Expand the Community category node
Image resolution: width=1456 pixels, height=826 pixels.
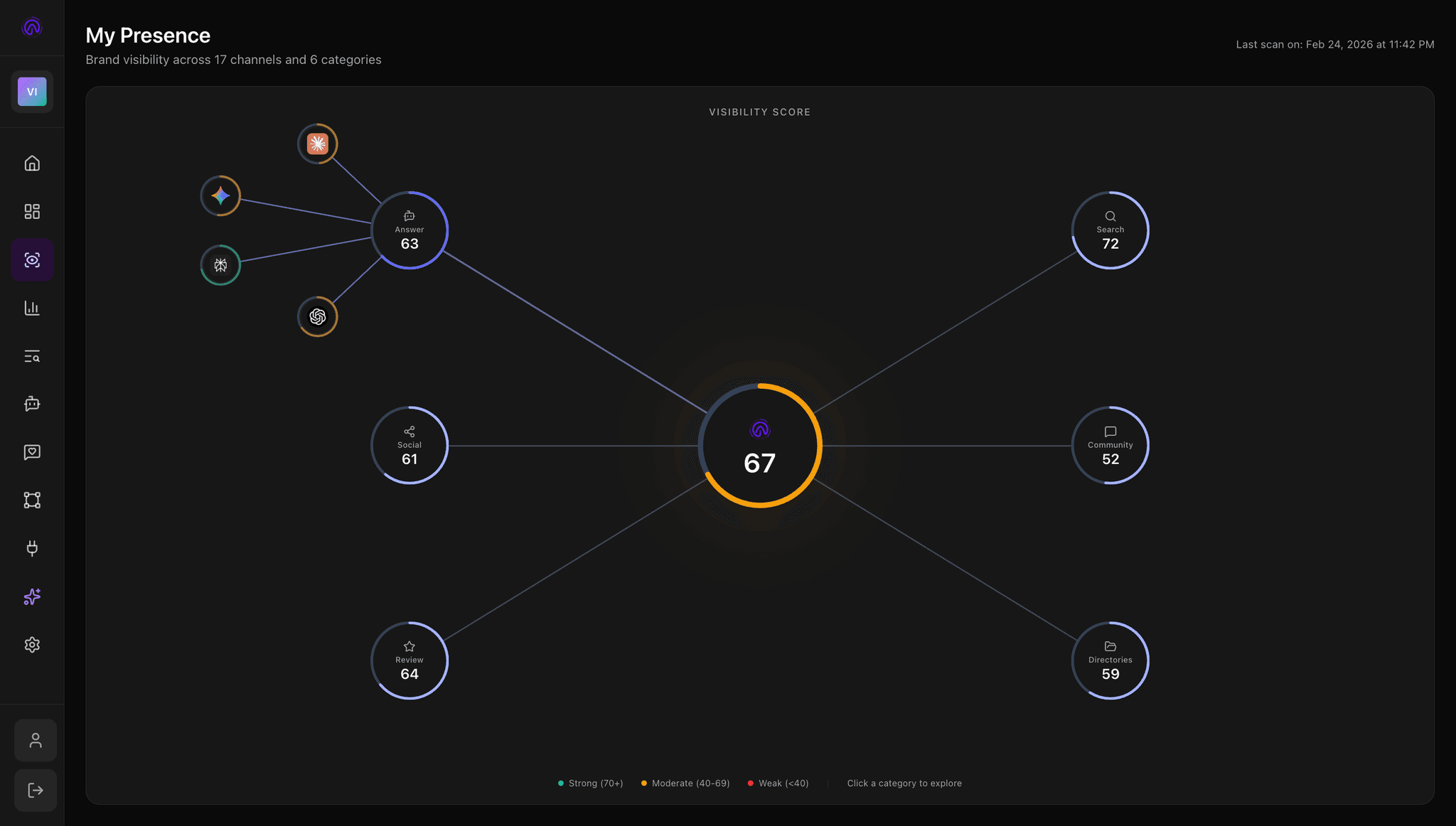[1110, 446]
